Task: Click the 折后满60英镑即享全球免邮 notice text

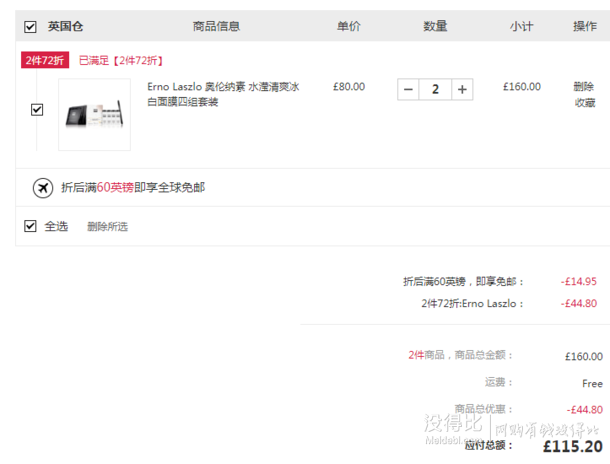Action: (x=133, y=187)
